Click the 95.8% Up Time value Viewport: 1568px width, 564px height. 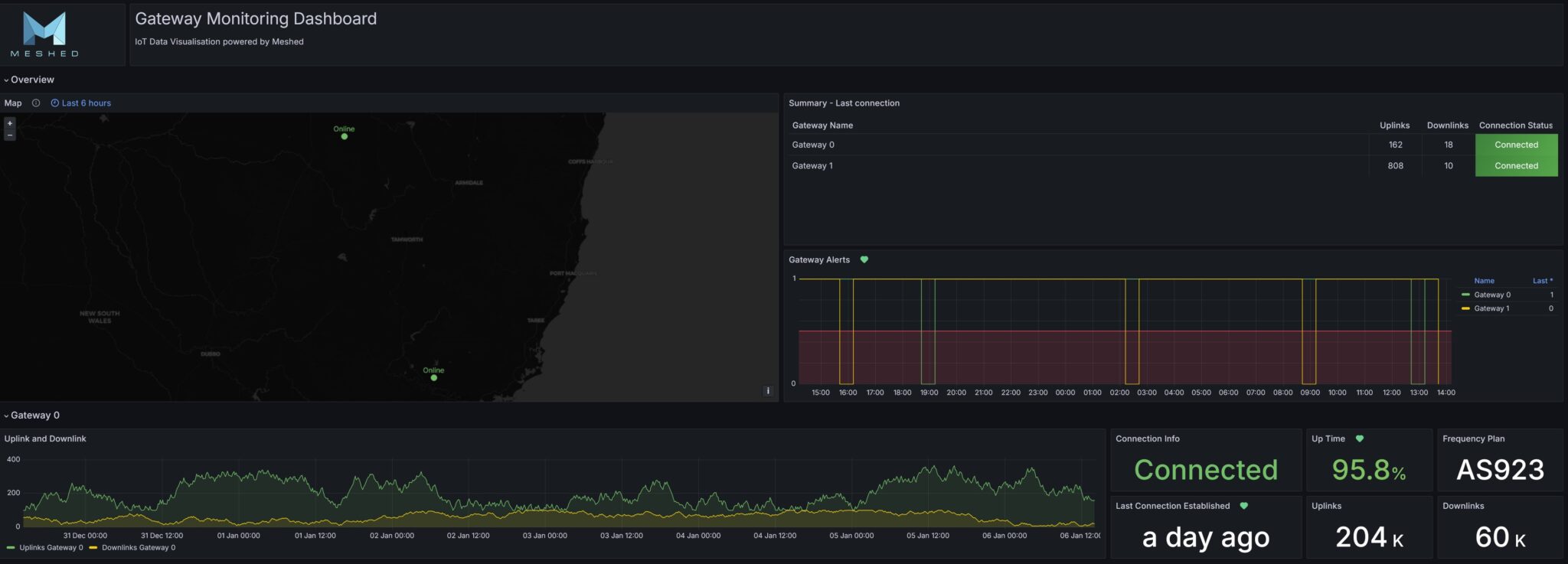(x=1368, y=470)
